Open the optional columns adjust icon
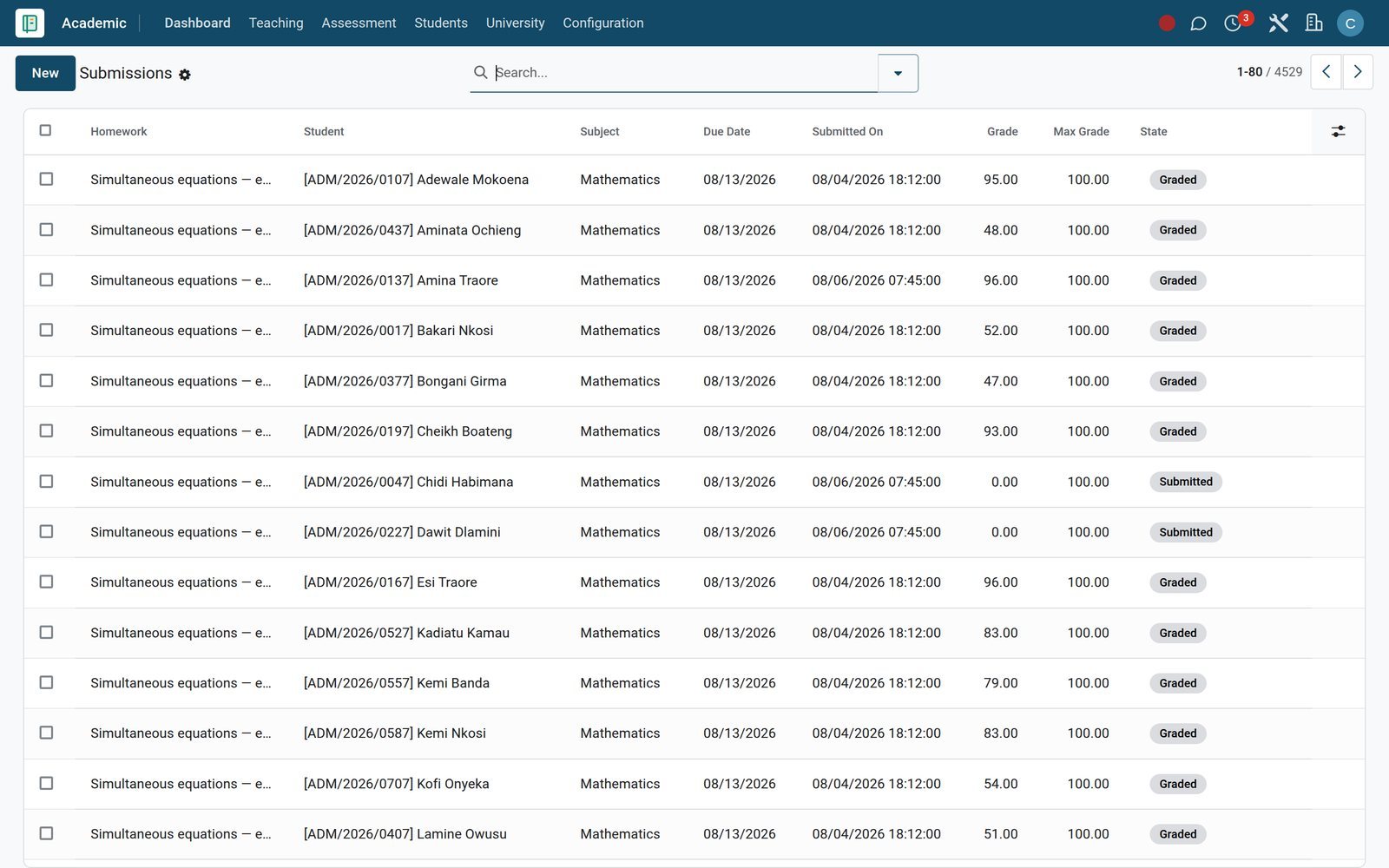The width and height of the screenshot is (1389, 868). (1338, 131)
